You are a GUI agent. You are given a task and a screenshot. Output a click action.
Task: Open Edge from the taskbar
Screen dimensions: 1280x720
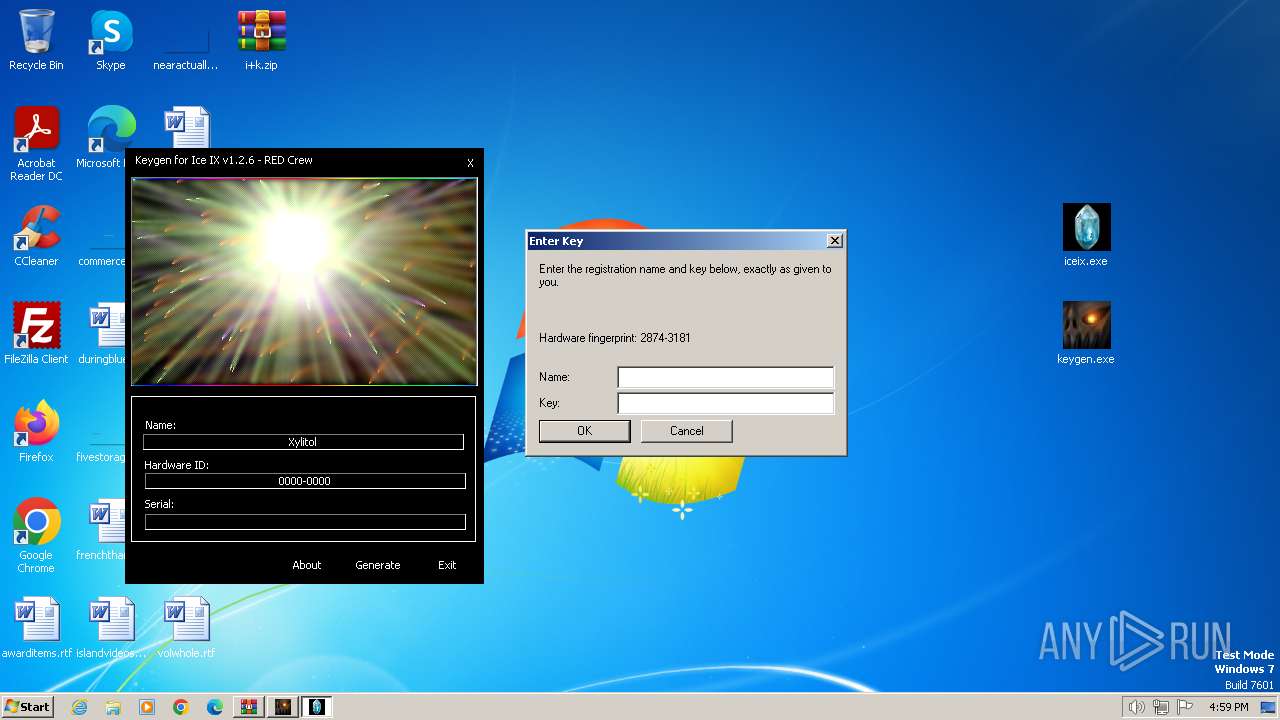click(x=215, y=707)
